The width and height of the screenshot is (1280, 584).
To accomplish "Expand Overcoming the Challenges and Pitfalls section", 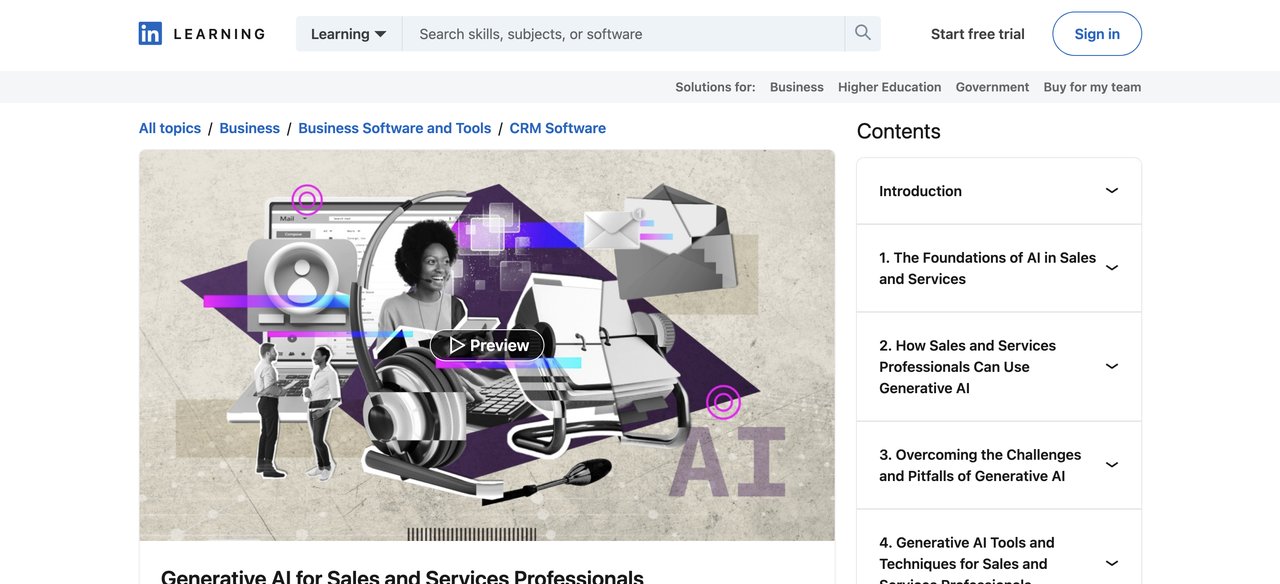I will tap(999, 465).
